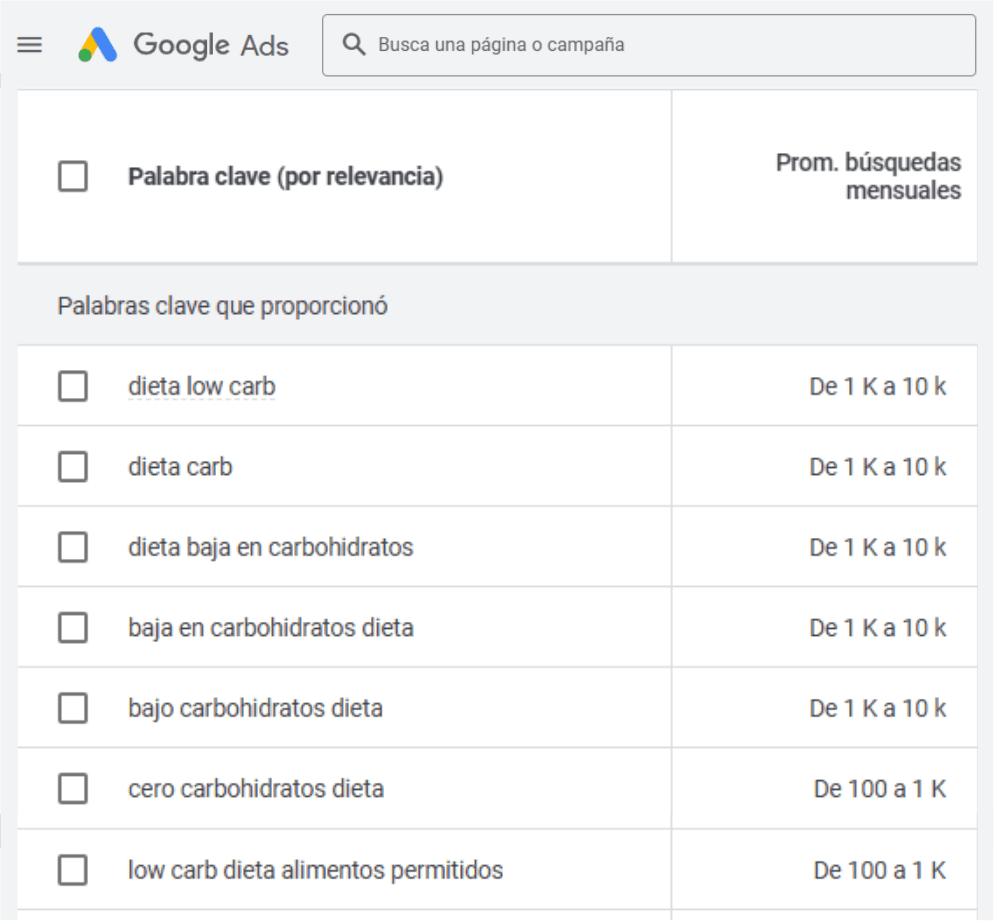The width and height of the screenshot is (994, 921).
Task: Click the Google Ads logo
Action: (98, 45)
